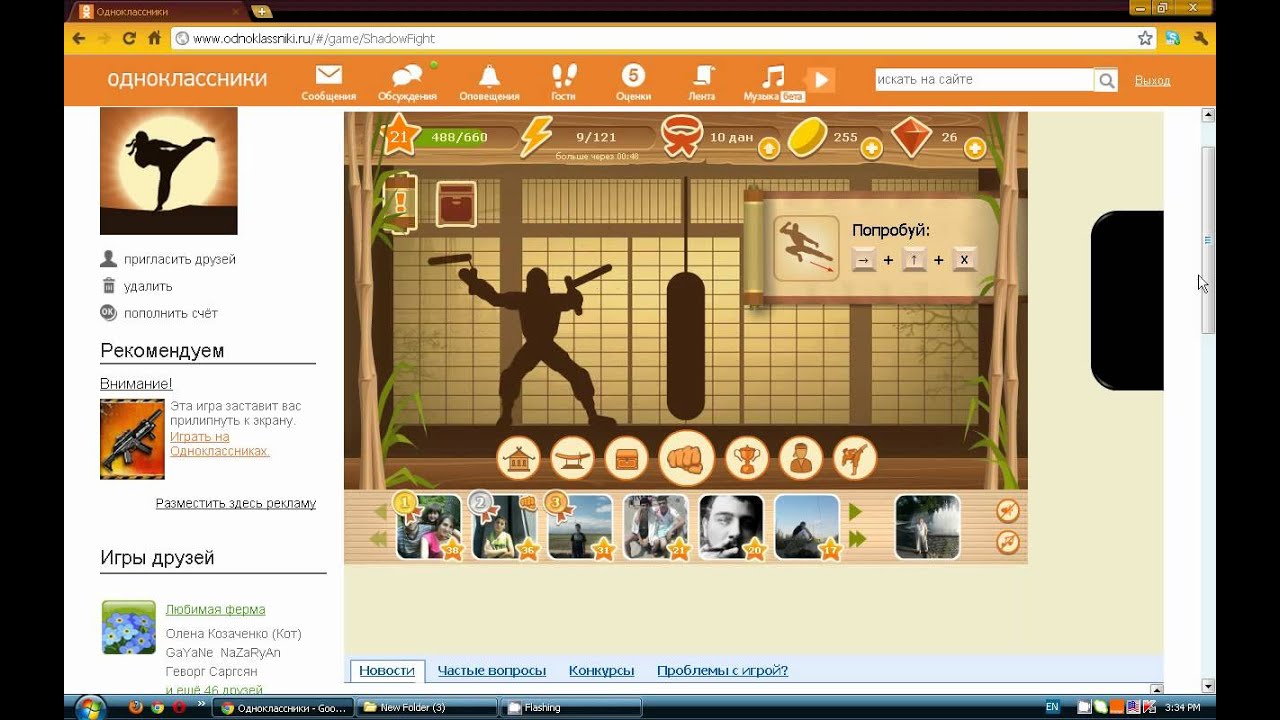The image size is (1280, 720).
Task: Click the удалить link
Action: click(148, 286)
